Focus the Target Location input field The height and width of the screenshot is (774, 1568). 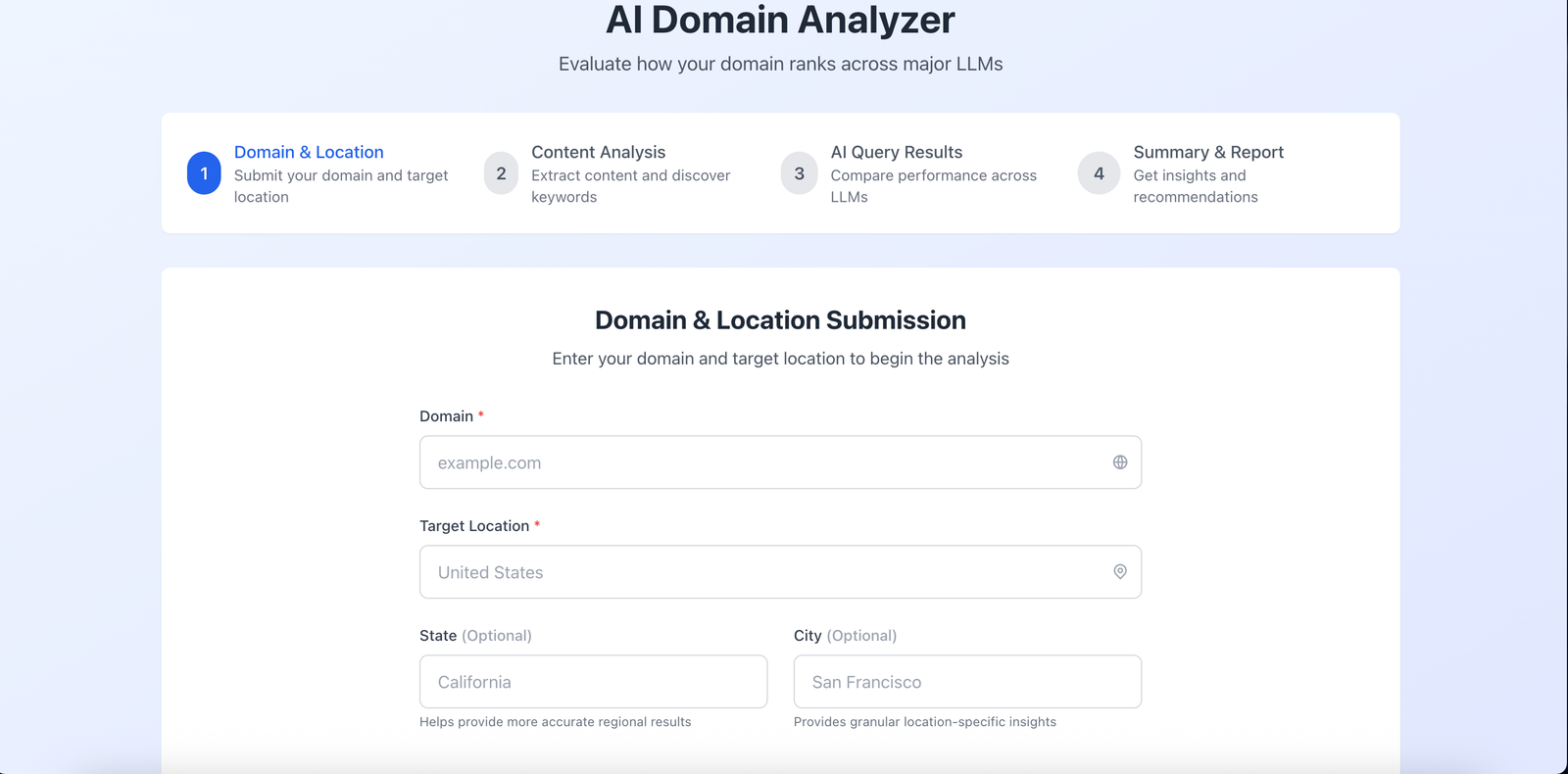(780, 572)
